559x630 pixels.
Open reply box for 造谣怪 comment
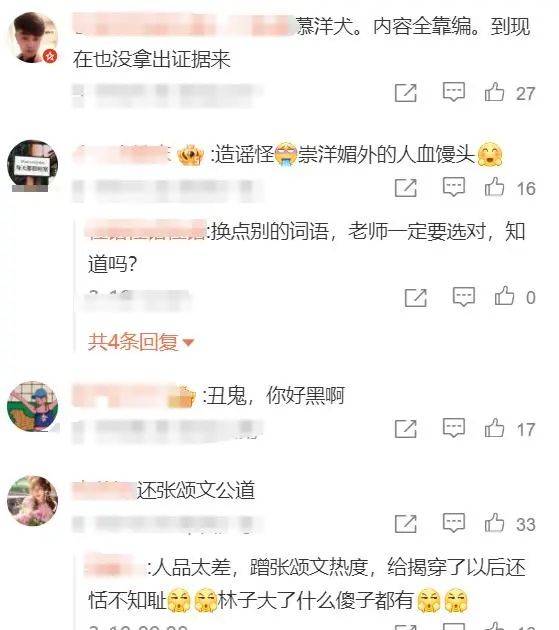point(454,187)
